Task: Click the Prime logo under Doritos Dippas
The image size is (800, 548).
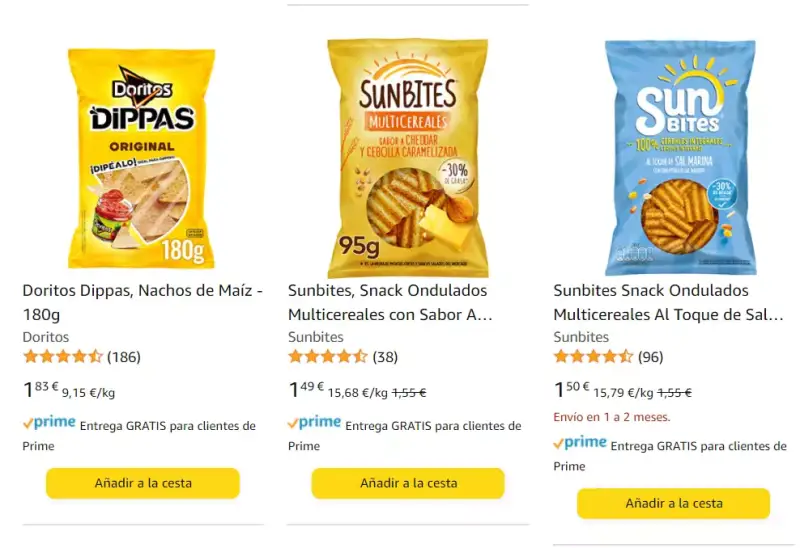Action: coord(49,423)
